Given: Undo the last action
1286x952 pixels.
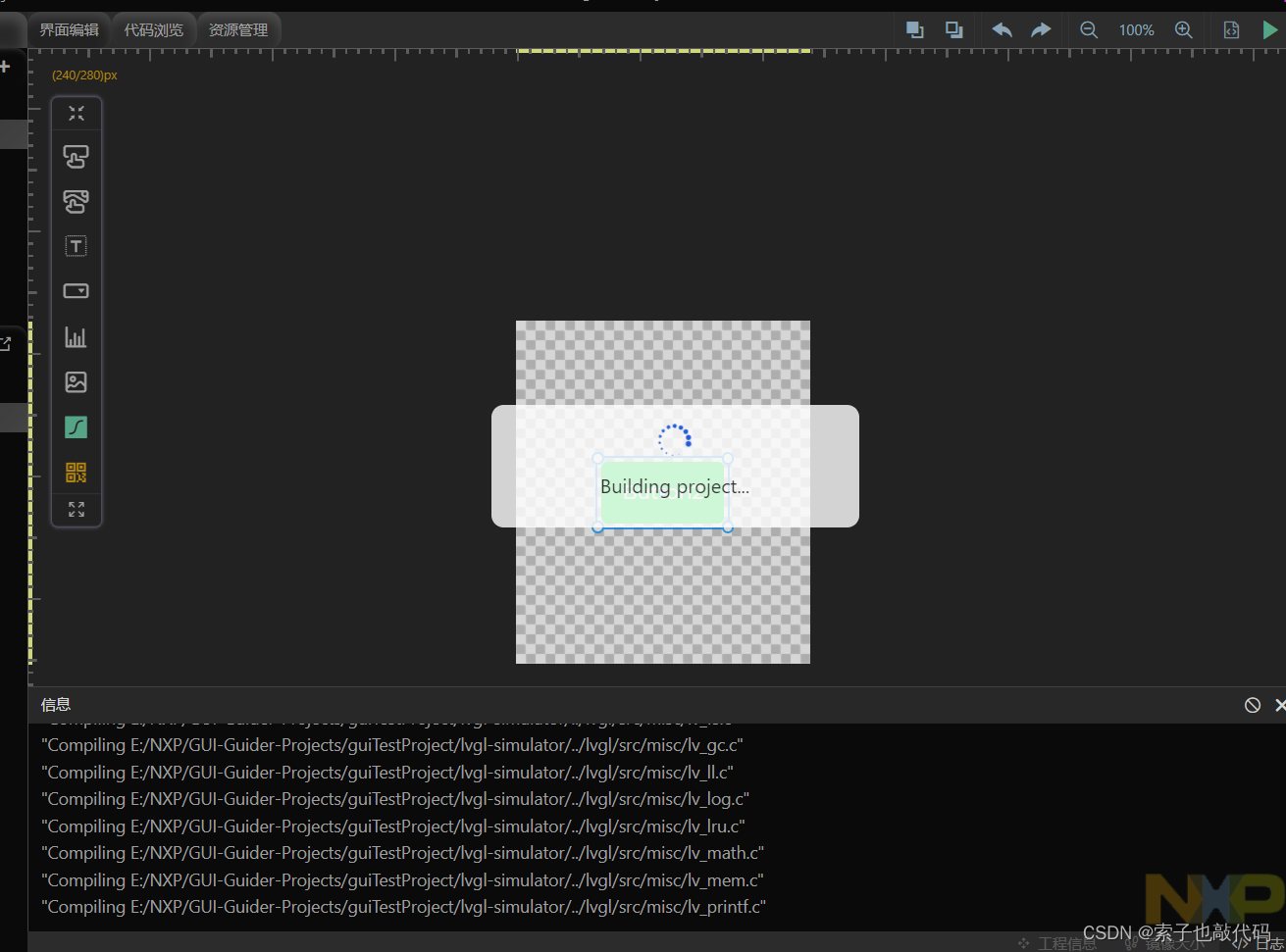Looking at the screenshot, I should (x=1002, y=29).
